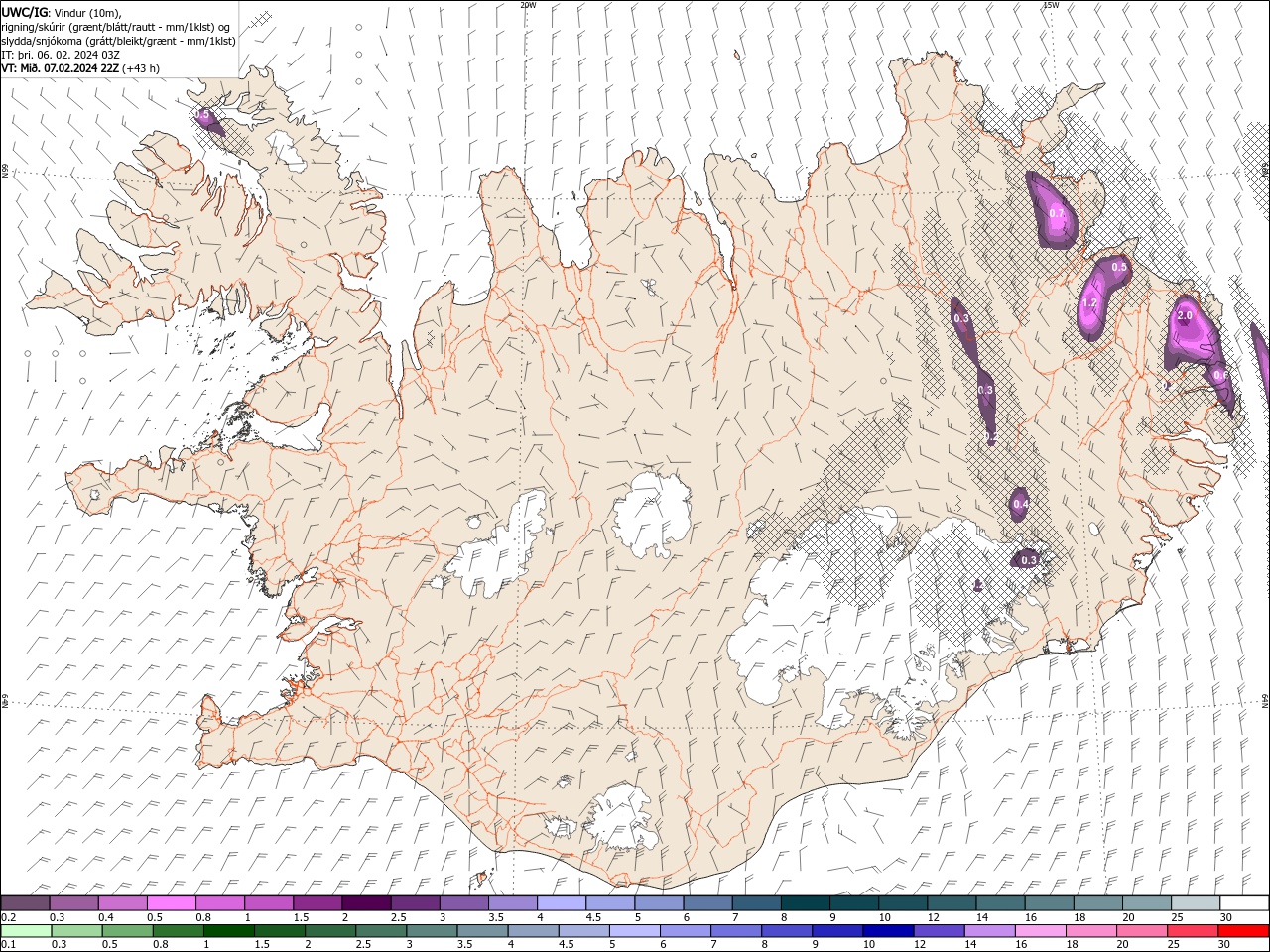Click the 0.3 value on the Vatnajökull glacier edge

(1029, 560)
